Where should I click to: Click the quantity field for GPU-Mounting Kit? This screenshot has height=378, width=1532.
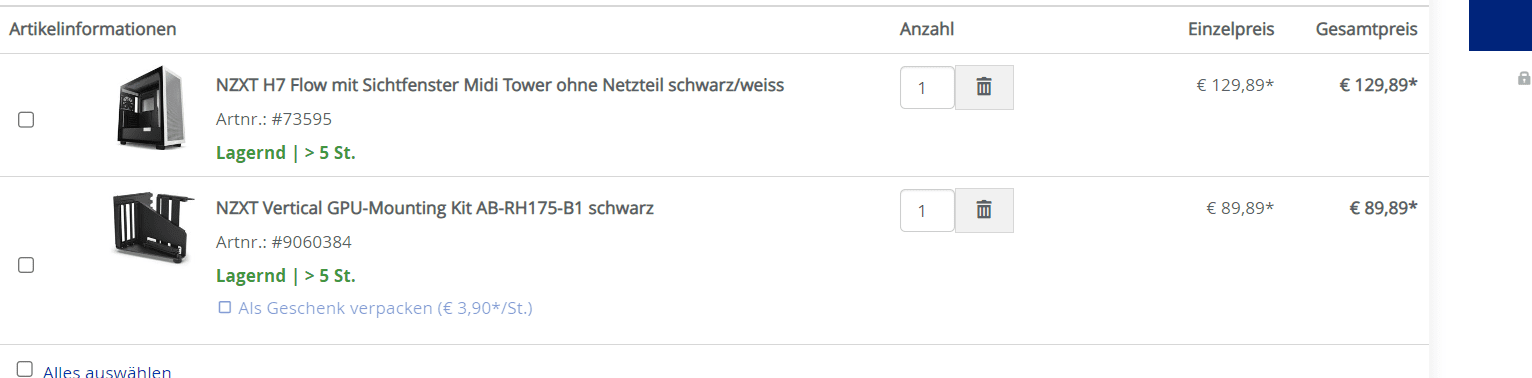click(927, 210)
